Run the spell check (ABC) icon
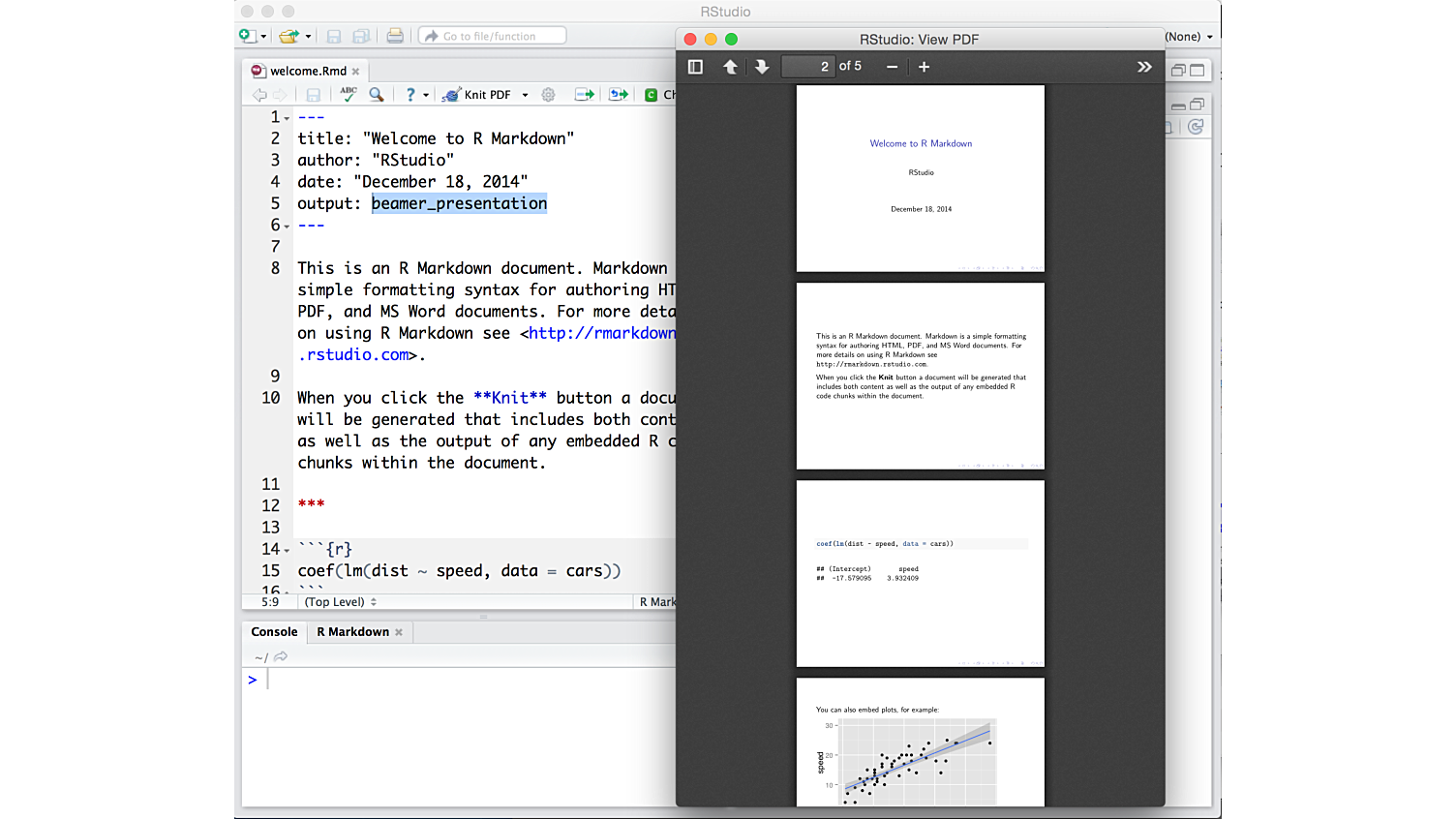Screen dimensions: 1456x819 [349, 94]
